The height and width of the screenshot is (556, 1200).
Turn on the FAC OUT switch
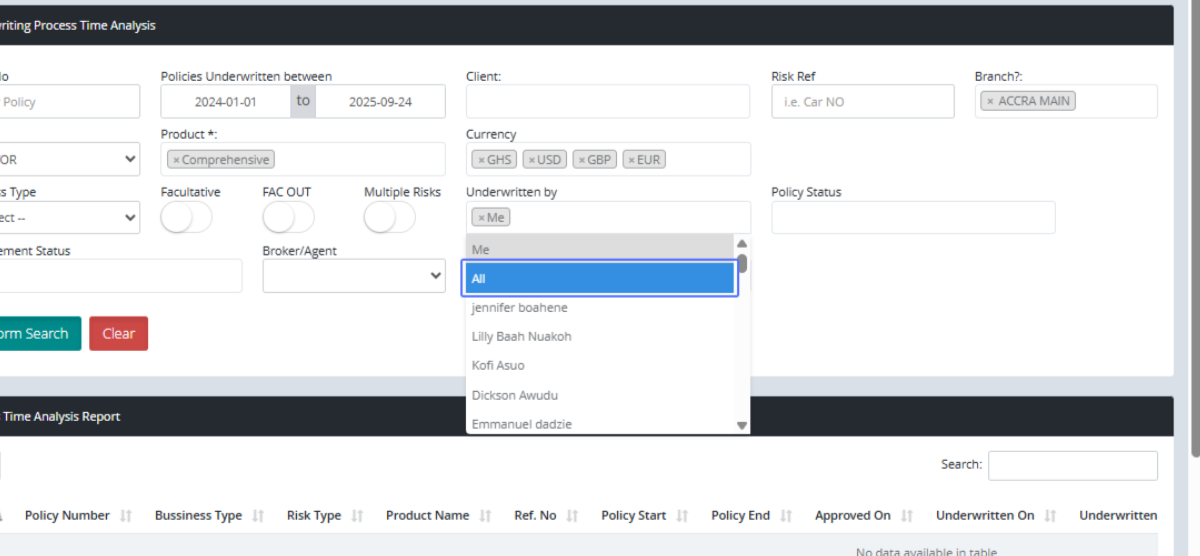click(x=288, y=218)
